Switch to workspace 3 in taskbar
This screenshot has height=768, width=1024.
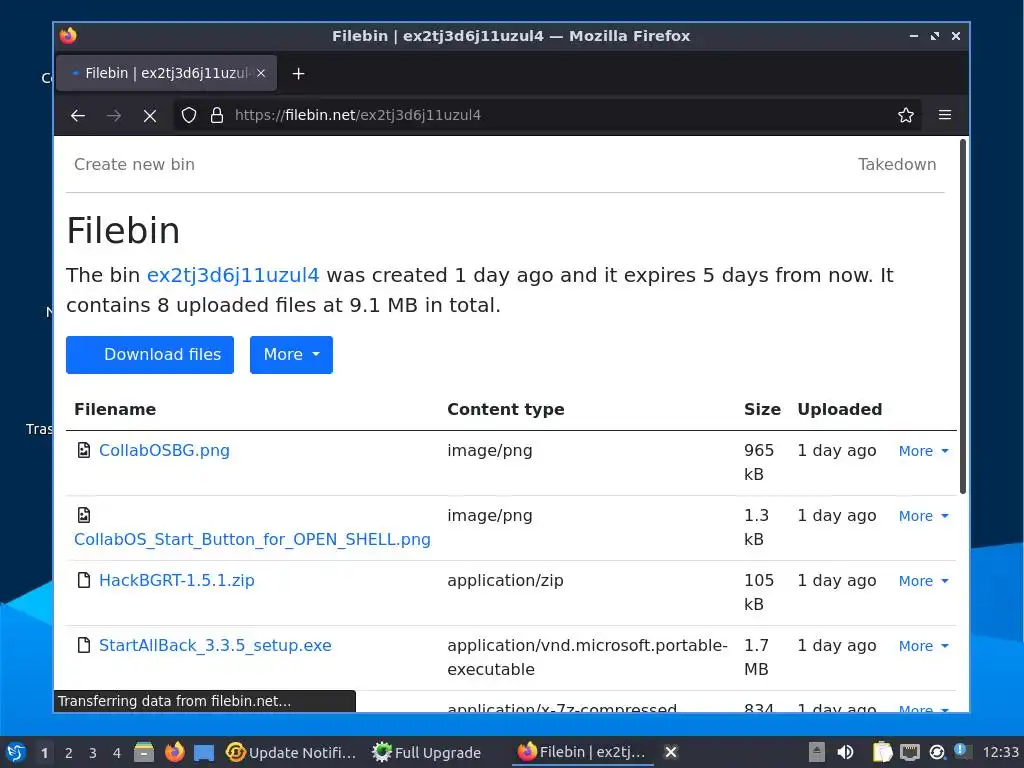(93, 753)
